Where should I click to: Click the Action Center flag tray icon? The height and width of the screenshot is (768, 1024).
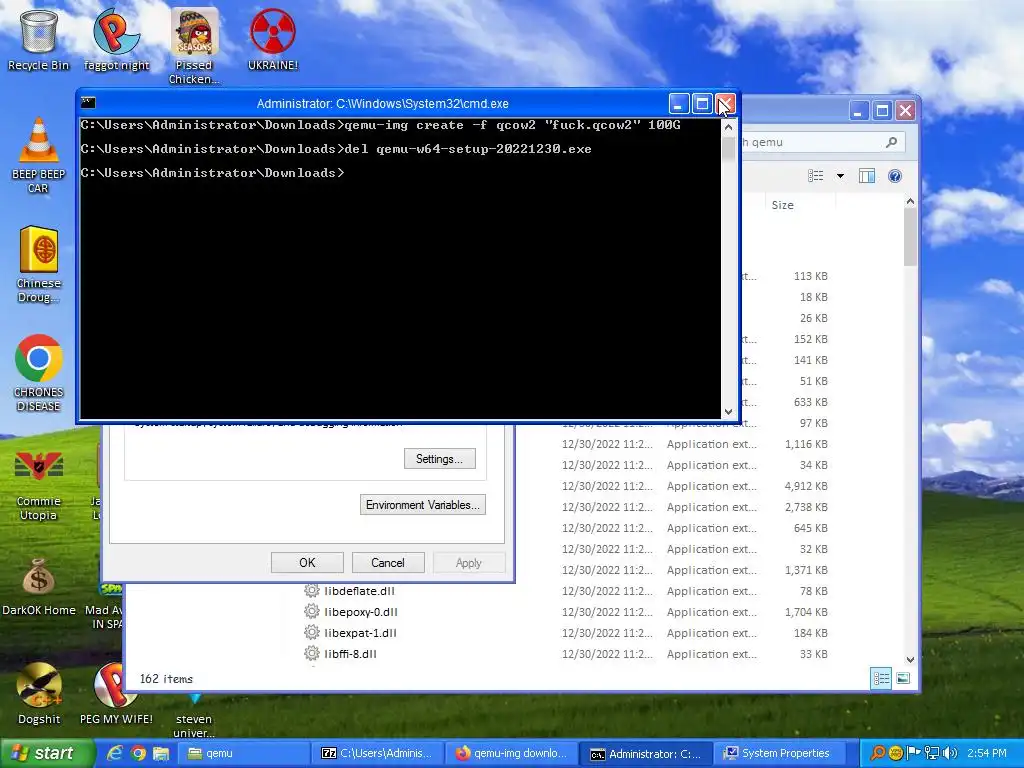coord(914,753)
